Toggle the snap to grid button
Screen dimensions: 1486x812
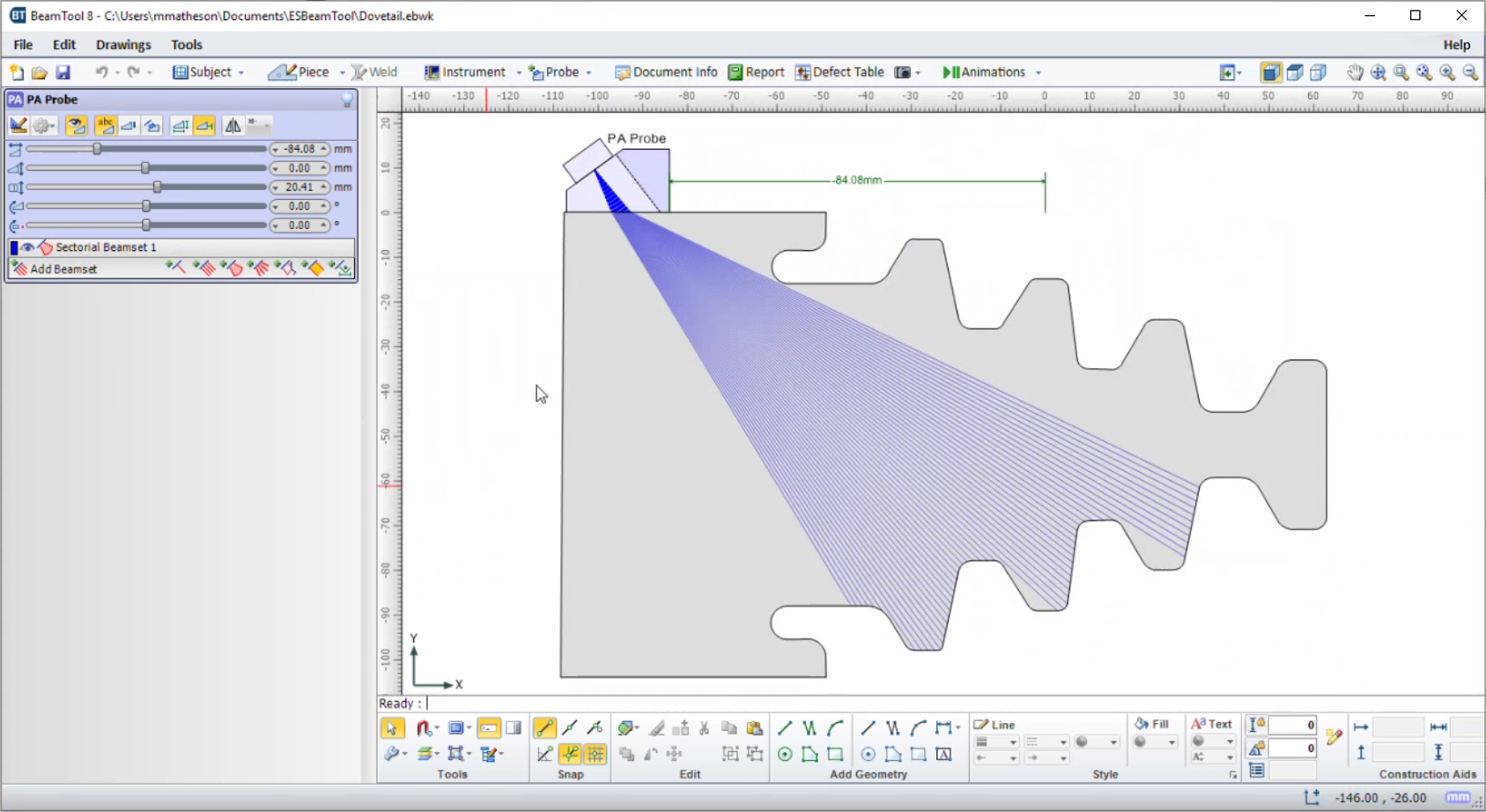coord(595,754)
